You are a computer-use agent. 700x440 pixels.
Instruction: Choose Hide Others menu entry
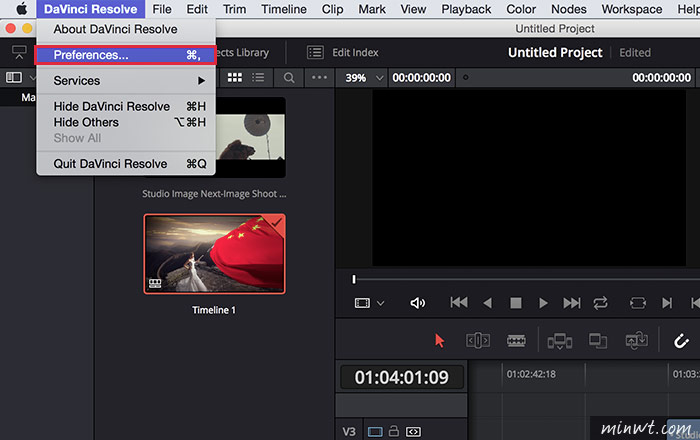(125, 122)
